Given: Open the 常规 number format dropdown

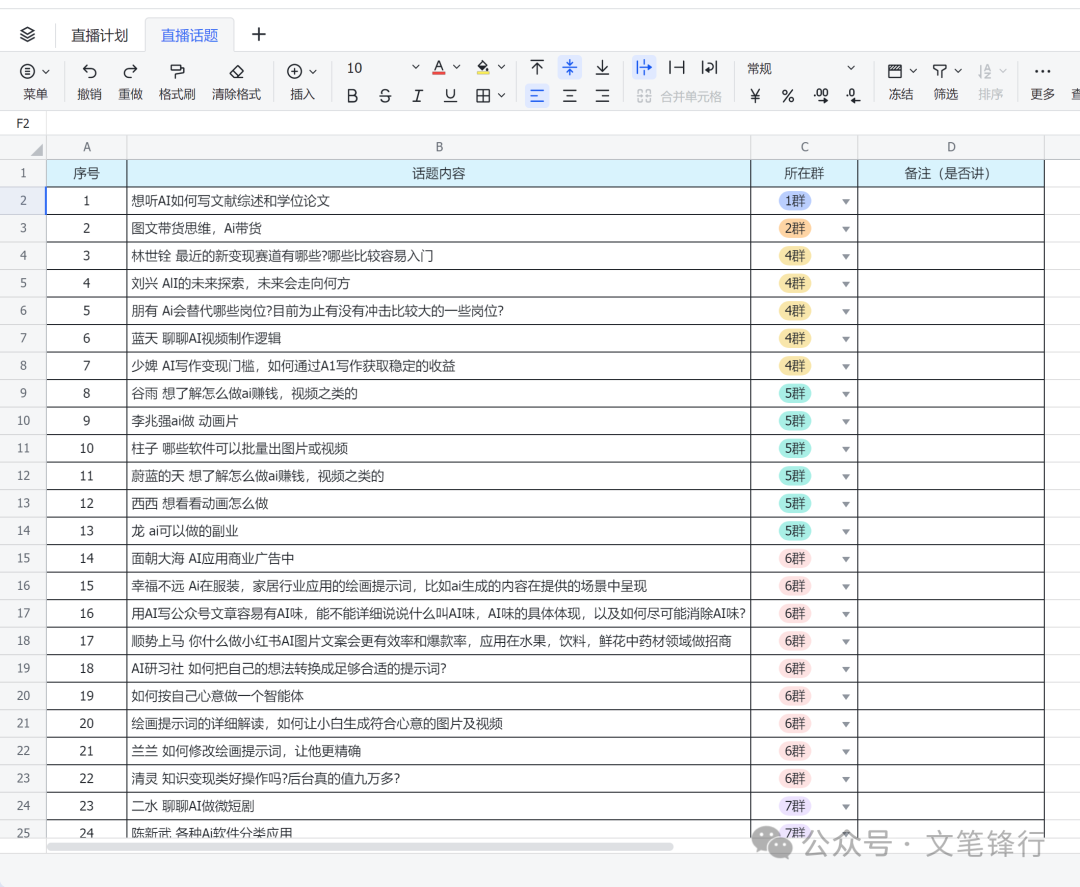Looking at the screenshot, I should coord(800,68).
